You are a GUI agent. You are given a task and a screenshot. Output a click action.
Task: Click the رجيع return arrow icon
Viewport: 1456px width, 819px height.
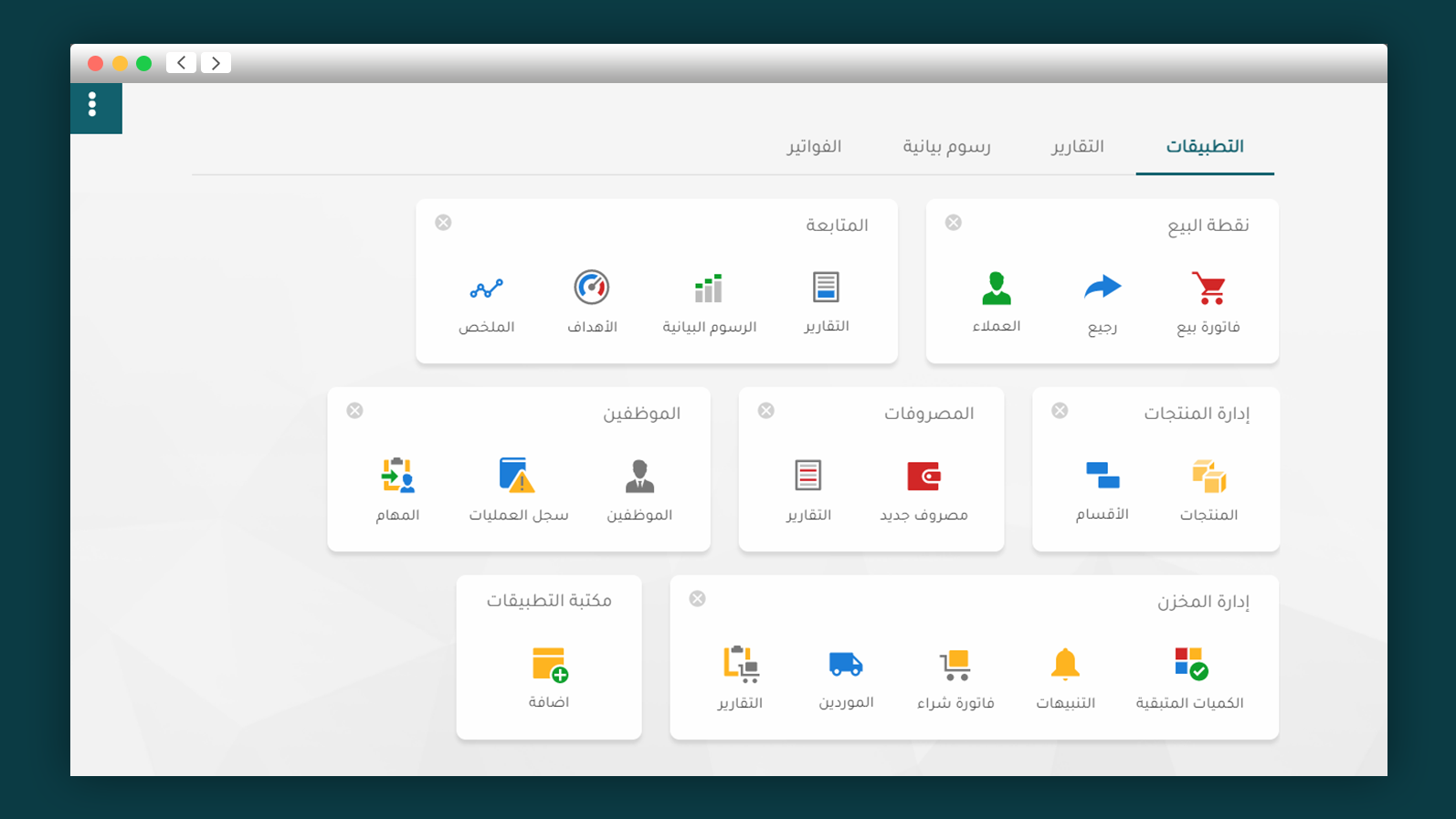[1103, 289]
